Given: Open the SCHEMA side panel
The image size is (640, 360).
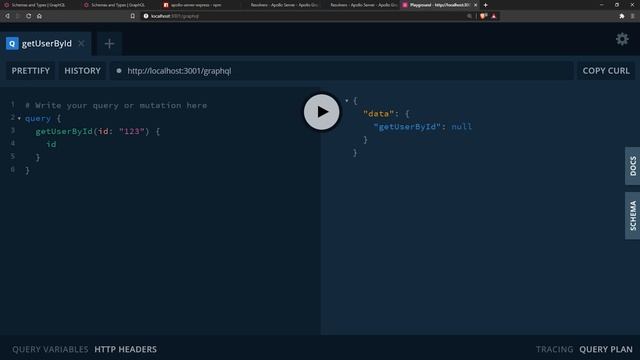Looking at the screenshot, I should (x=632, y=216).
